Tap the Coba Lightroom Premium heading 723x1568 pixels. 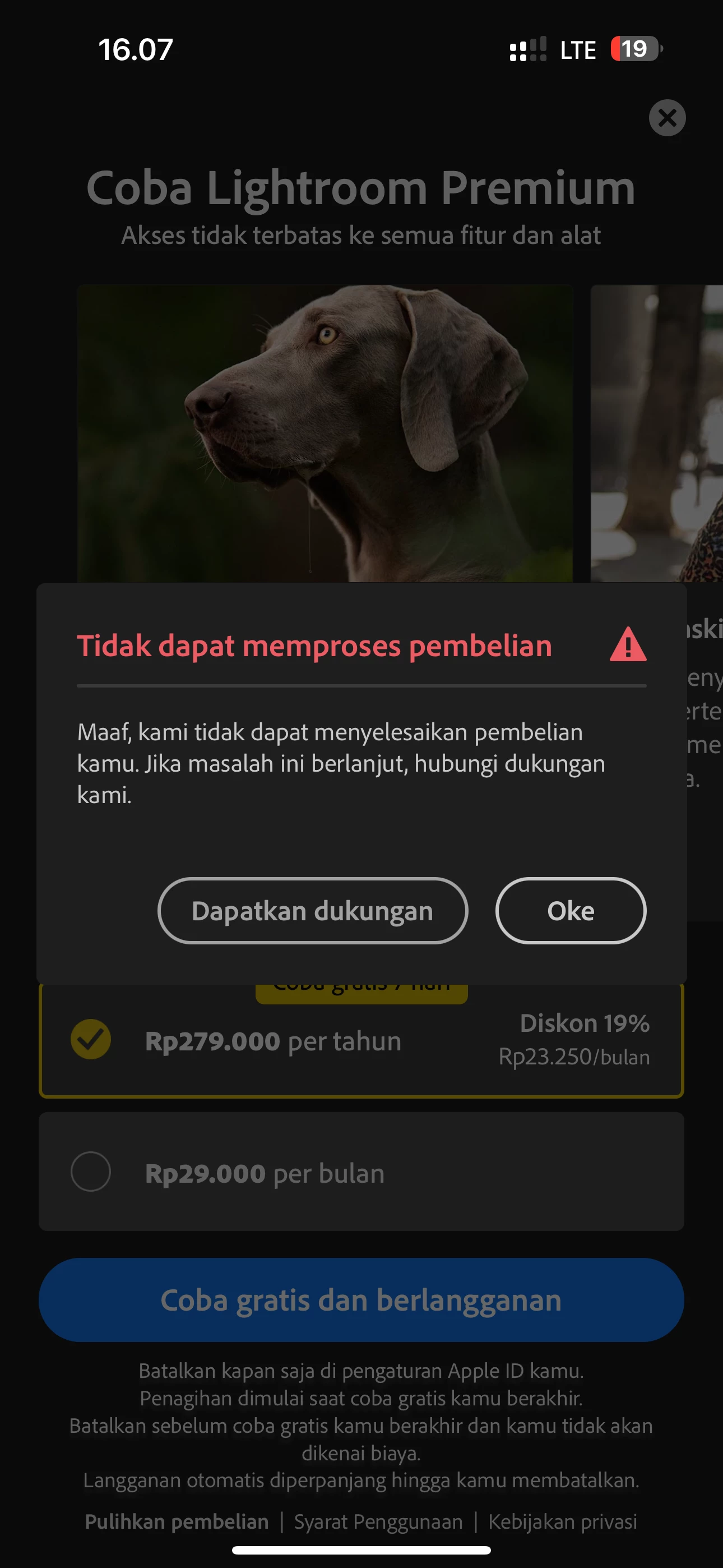361,187
